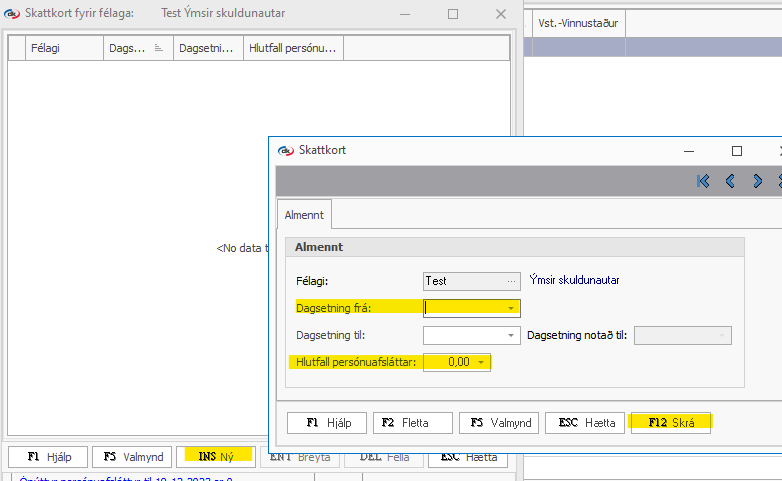Expand Hlutfall persónuafsláttar value dropdown
The image size is (782, 481).
(x=481, y=362)
